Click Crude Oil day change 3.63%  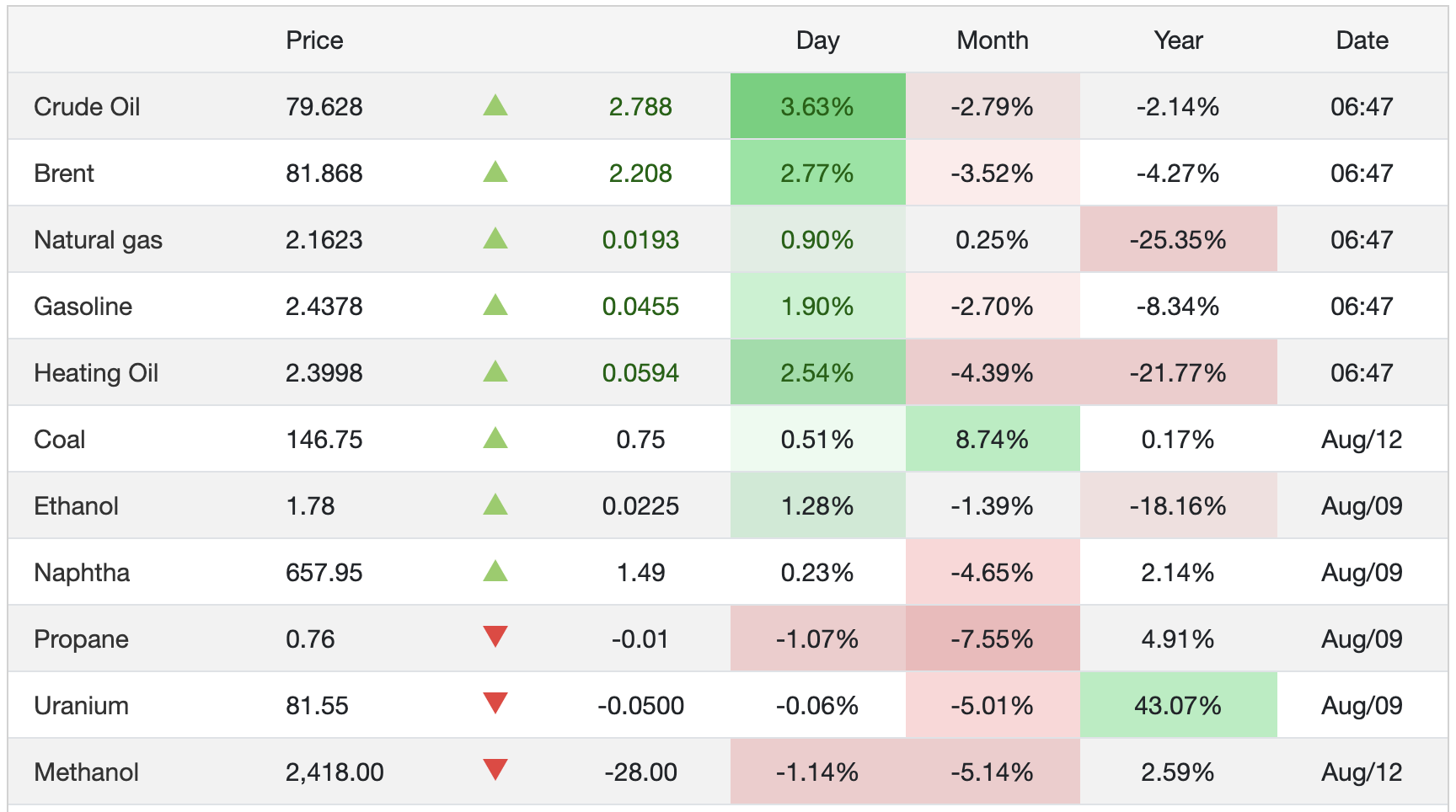pyautogui.click(x=817, y=107)
